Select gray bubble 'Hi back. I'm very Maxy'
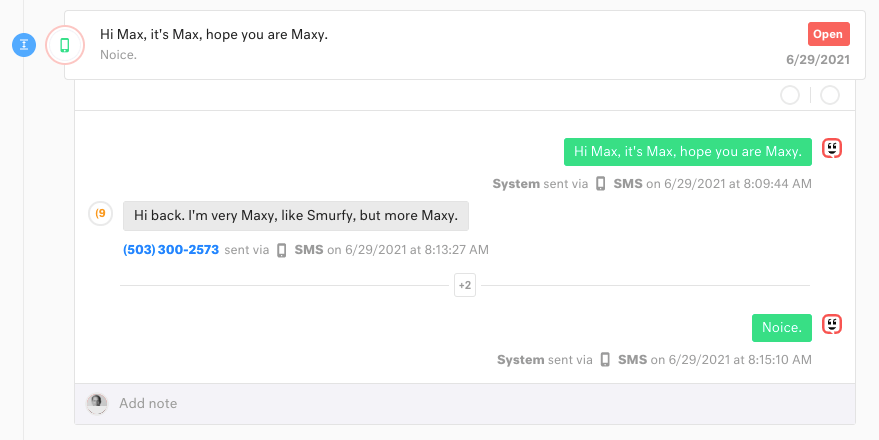 (x=296, y=216)
